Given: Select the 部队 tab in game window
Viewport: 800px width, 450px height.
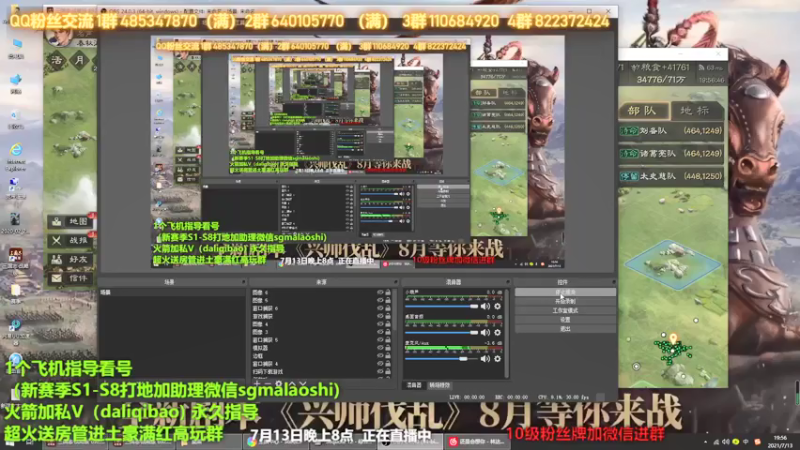Looking at the screenshot, I should click(x=644, y=111).
